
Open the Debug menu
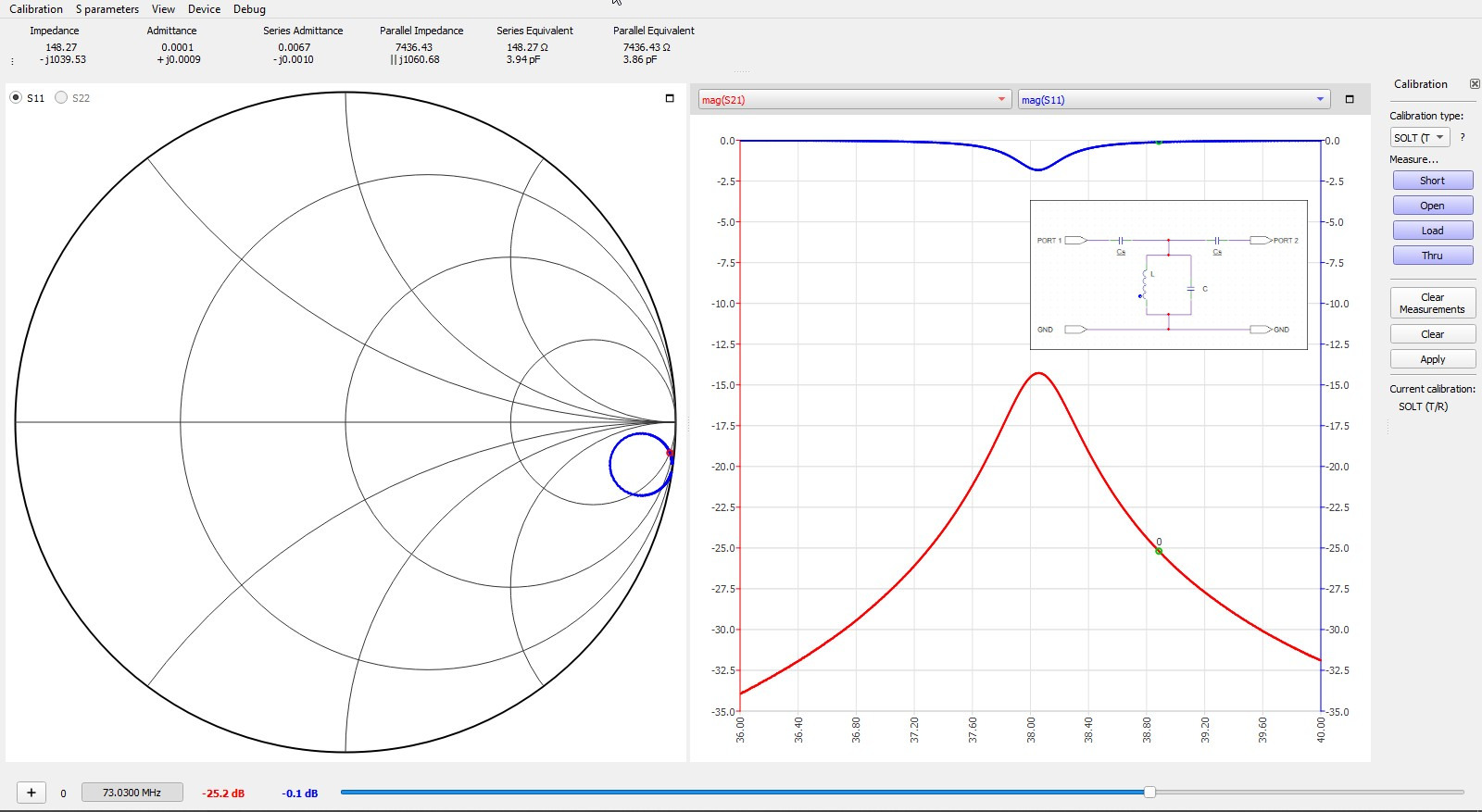pyautogui.click(x=249, y=9)
